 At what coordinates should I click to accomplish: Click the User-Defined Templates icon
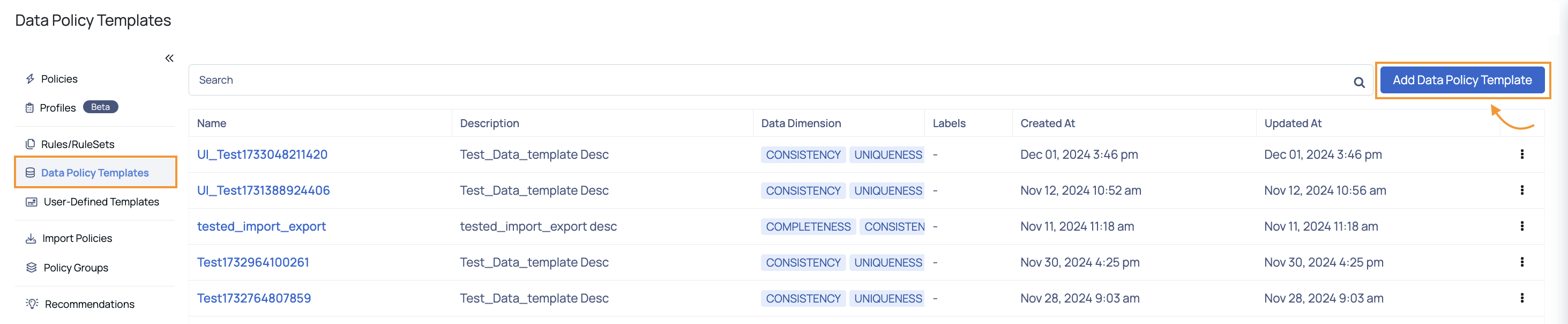coord(31,202)
